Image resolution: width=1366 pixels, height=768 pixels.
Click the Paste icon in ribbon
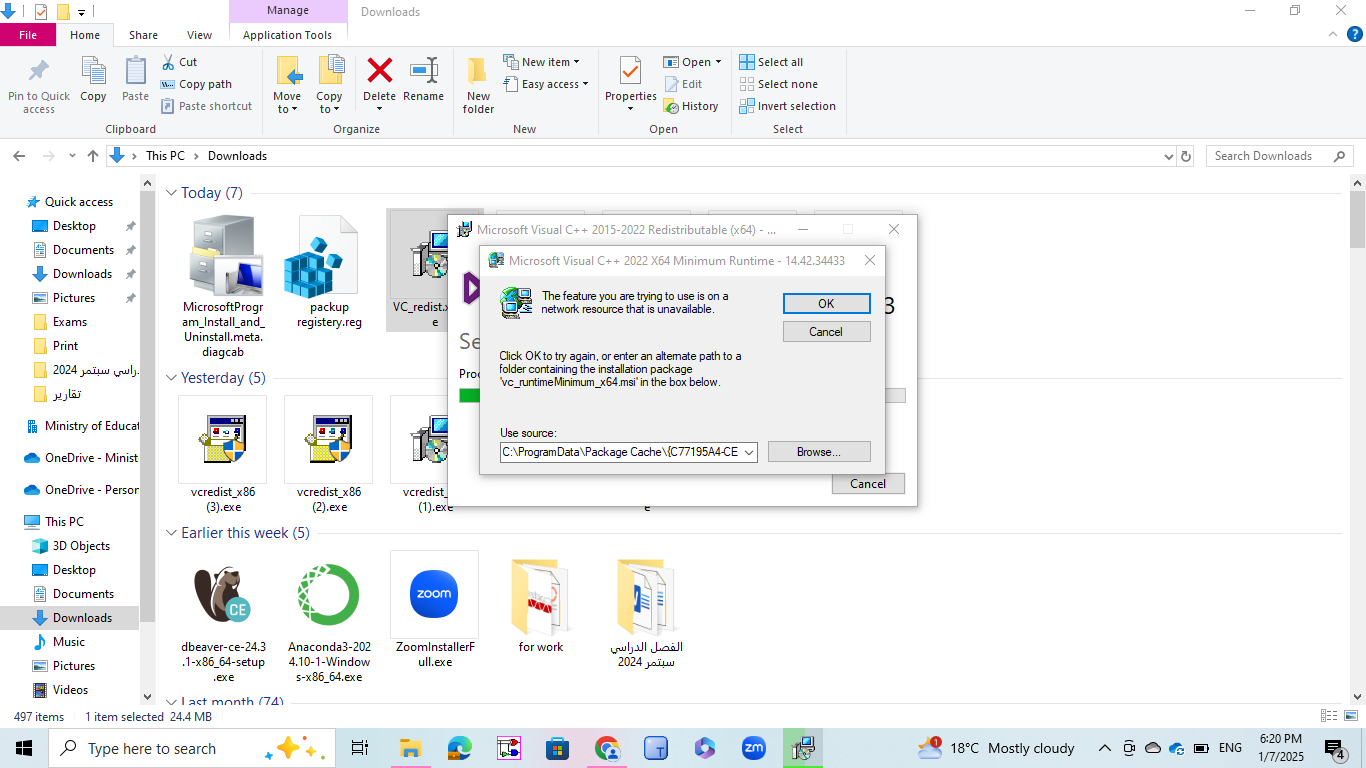coord(135,72)
